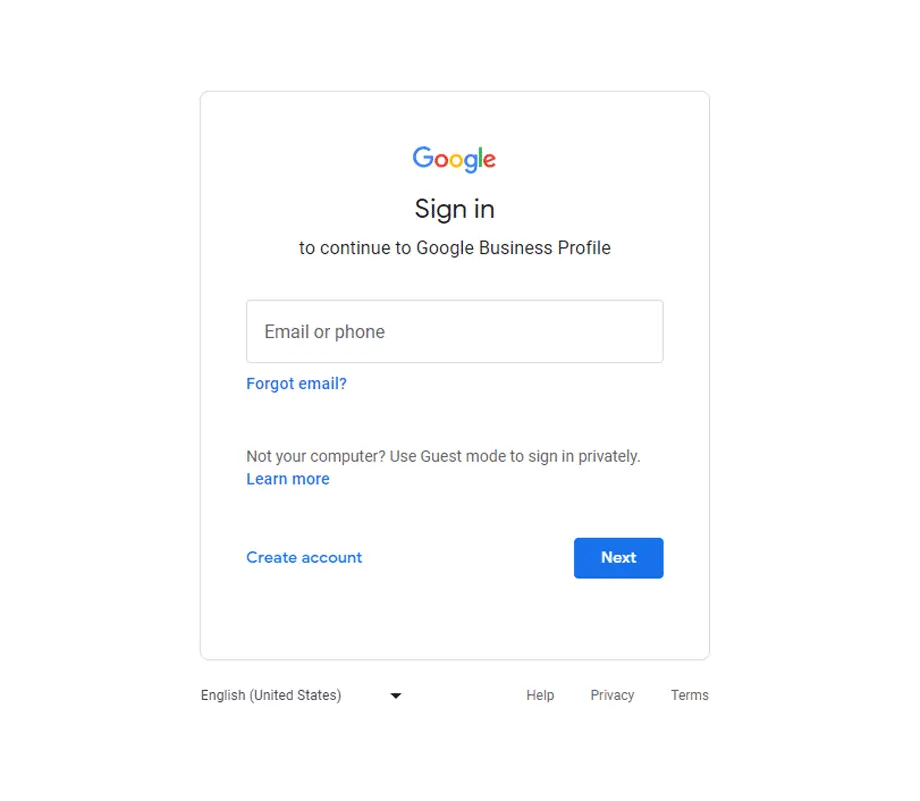Click the Email or phone placeholder text

[x=324, y=332]
